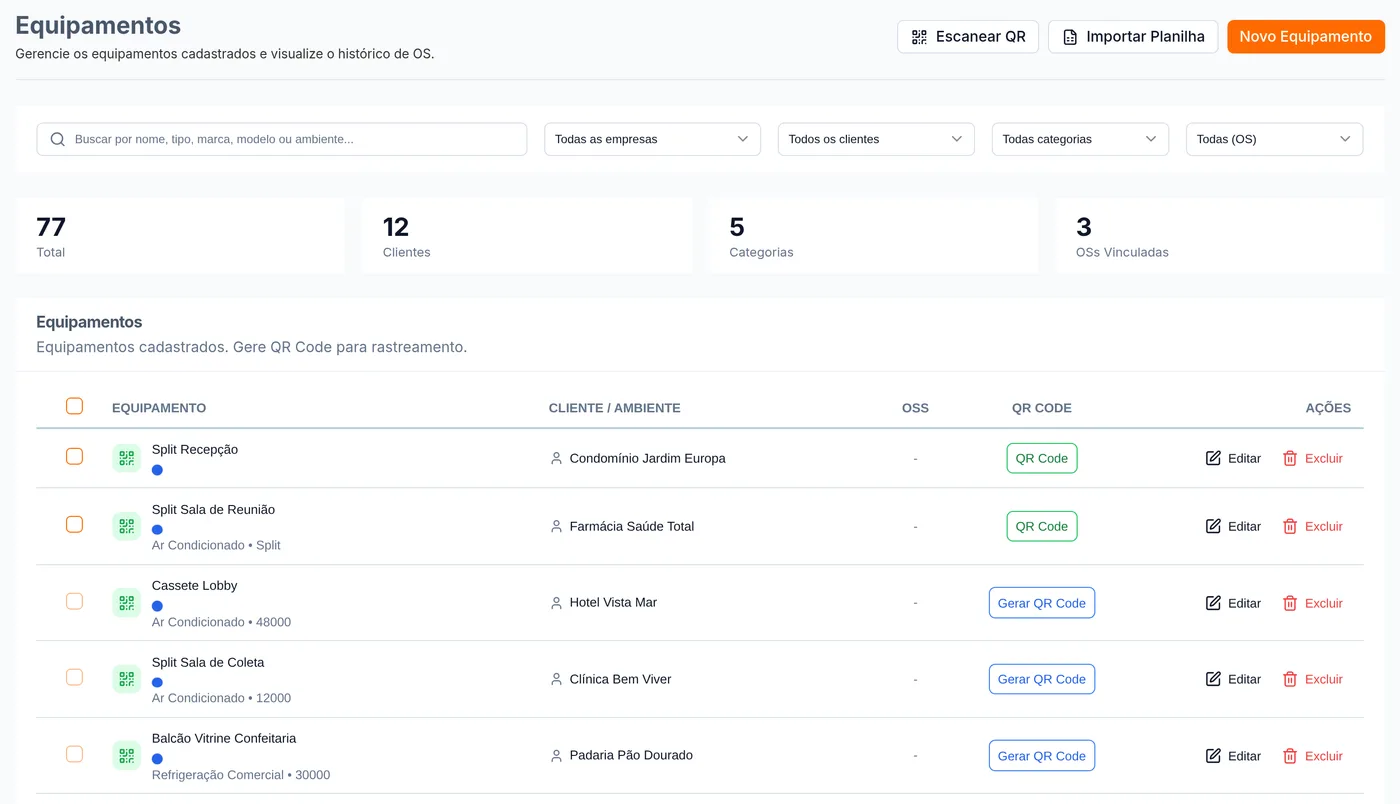This screenshot has height=804, width=1400.
Task: Click the trash icon for Hotel Vista Mar row
Action: (x=1290, y=603)
